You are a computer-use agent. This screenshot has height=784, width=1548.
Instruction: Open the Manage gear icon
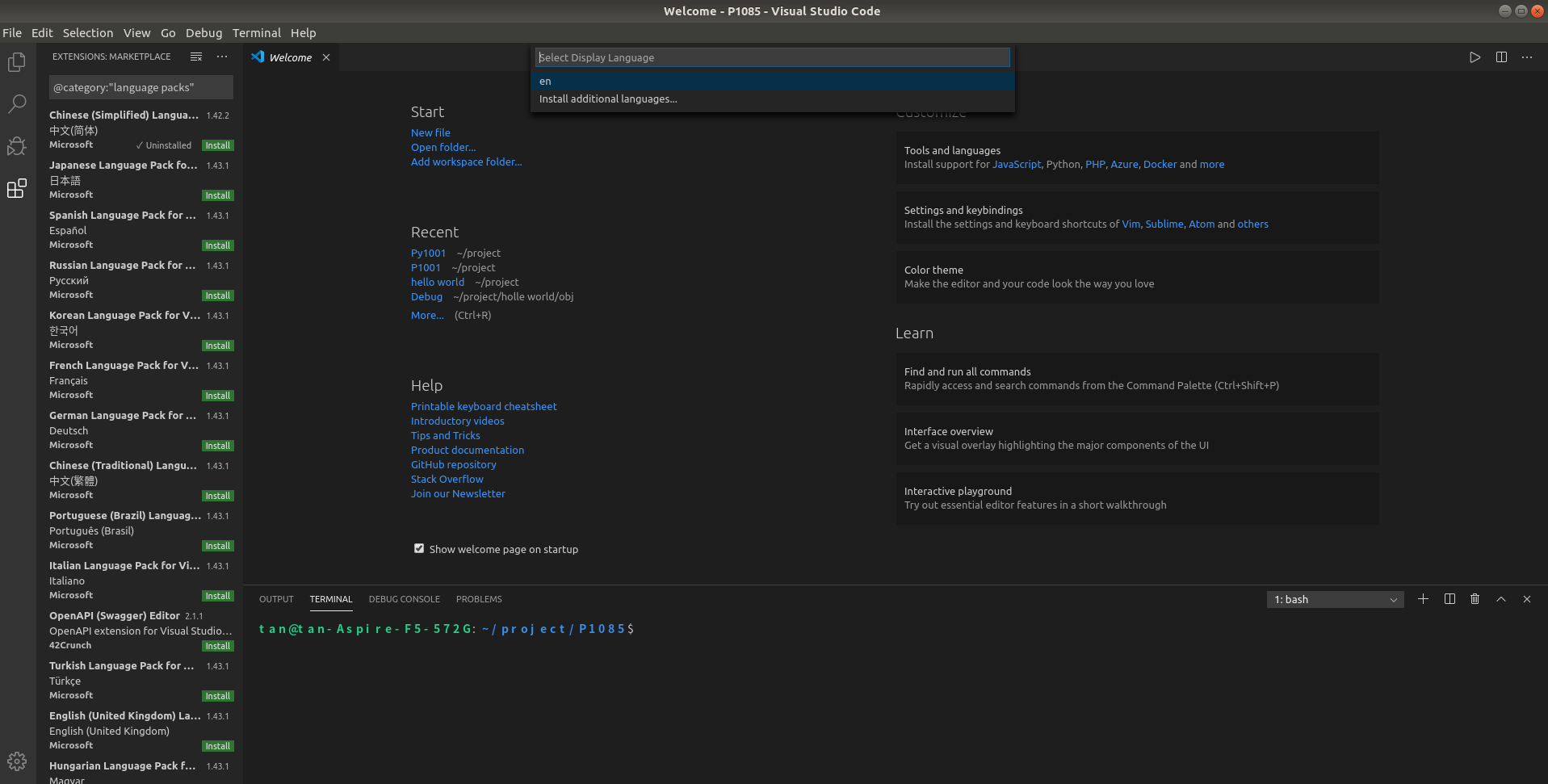(x=16, y=761)
